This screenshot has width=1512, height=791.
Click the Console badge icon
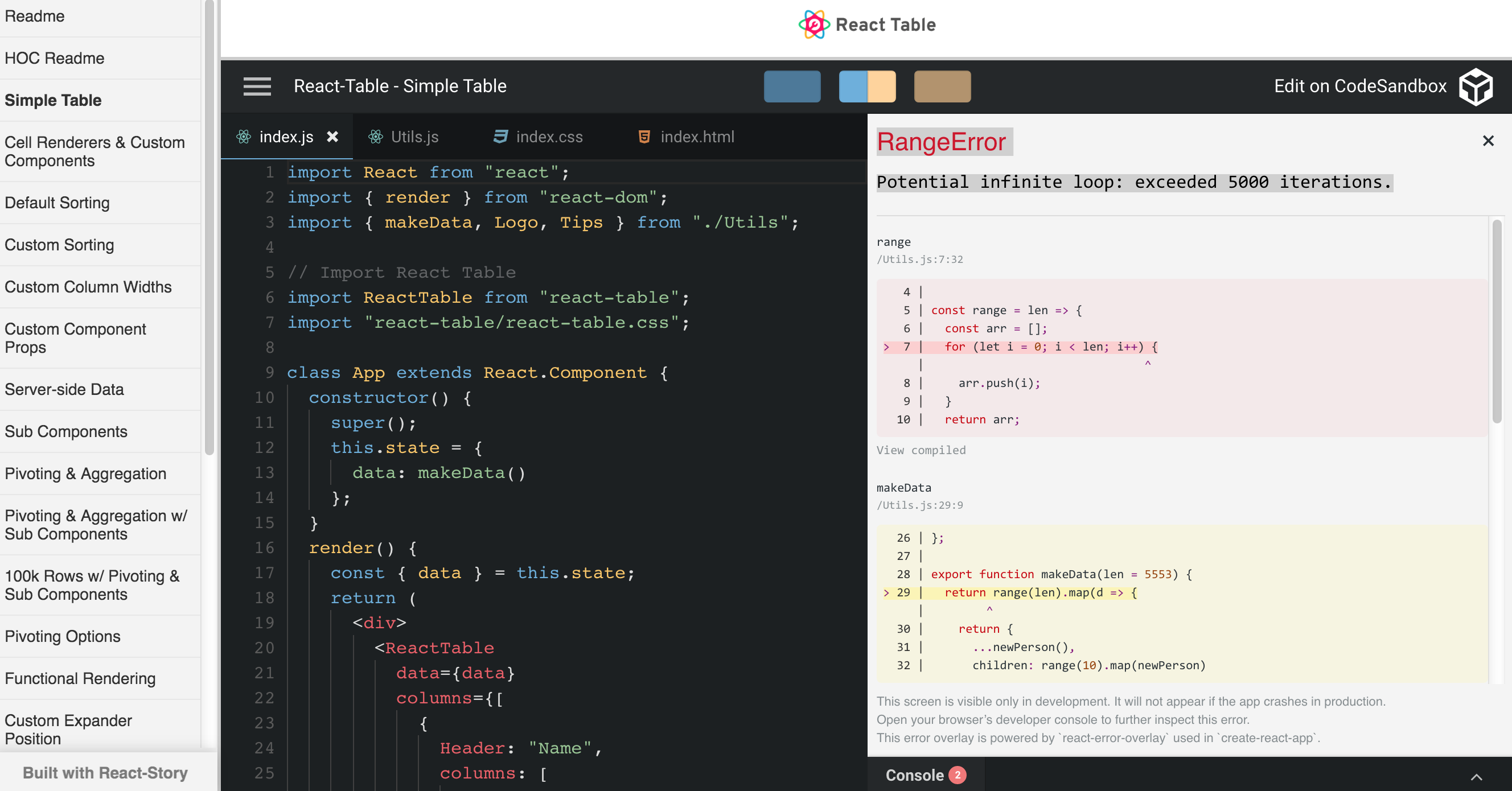tap(958, 775)
